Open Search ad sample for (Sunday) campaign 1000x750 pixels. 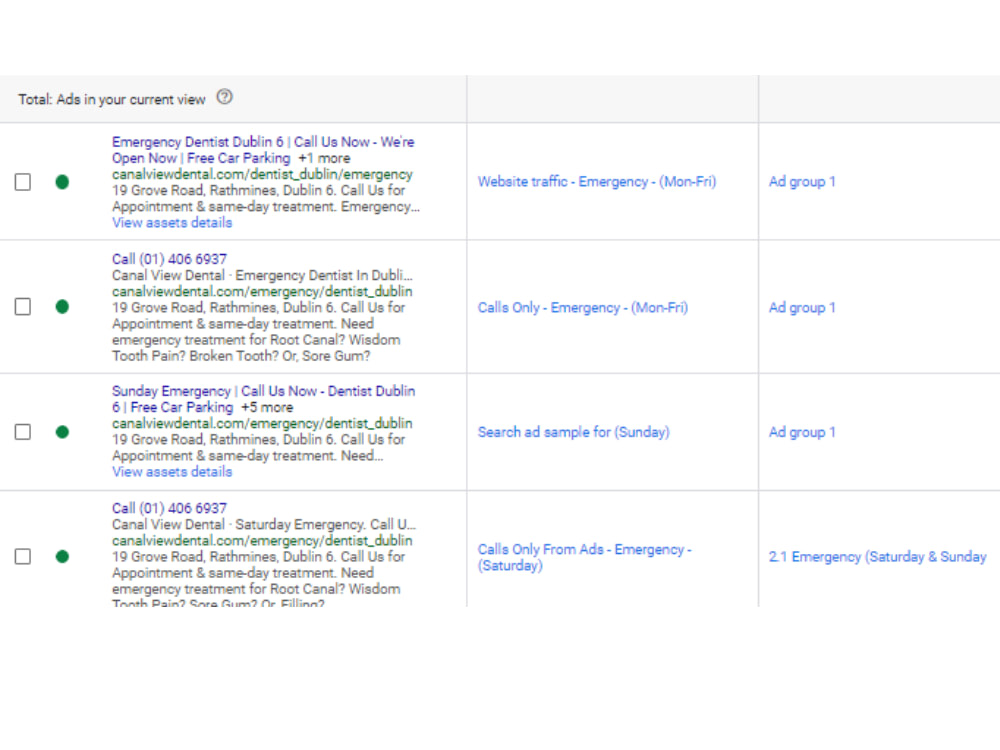(x=574, y=432)
